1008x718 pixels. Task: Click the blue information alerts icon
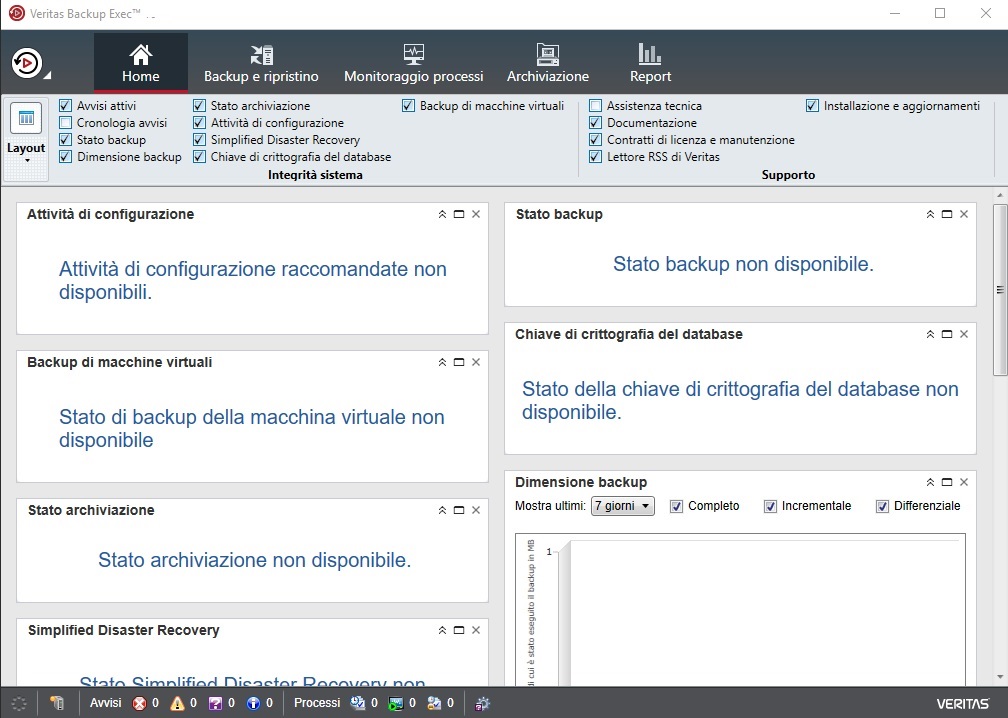point(253,703)
